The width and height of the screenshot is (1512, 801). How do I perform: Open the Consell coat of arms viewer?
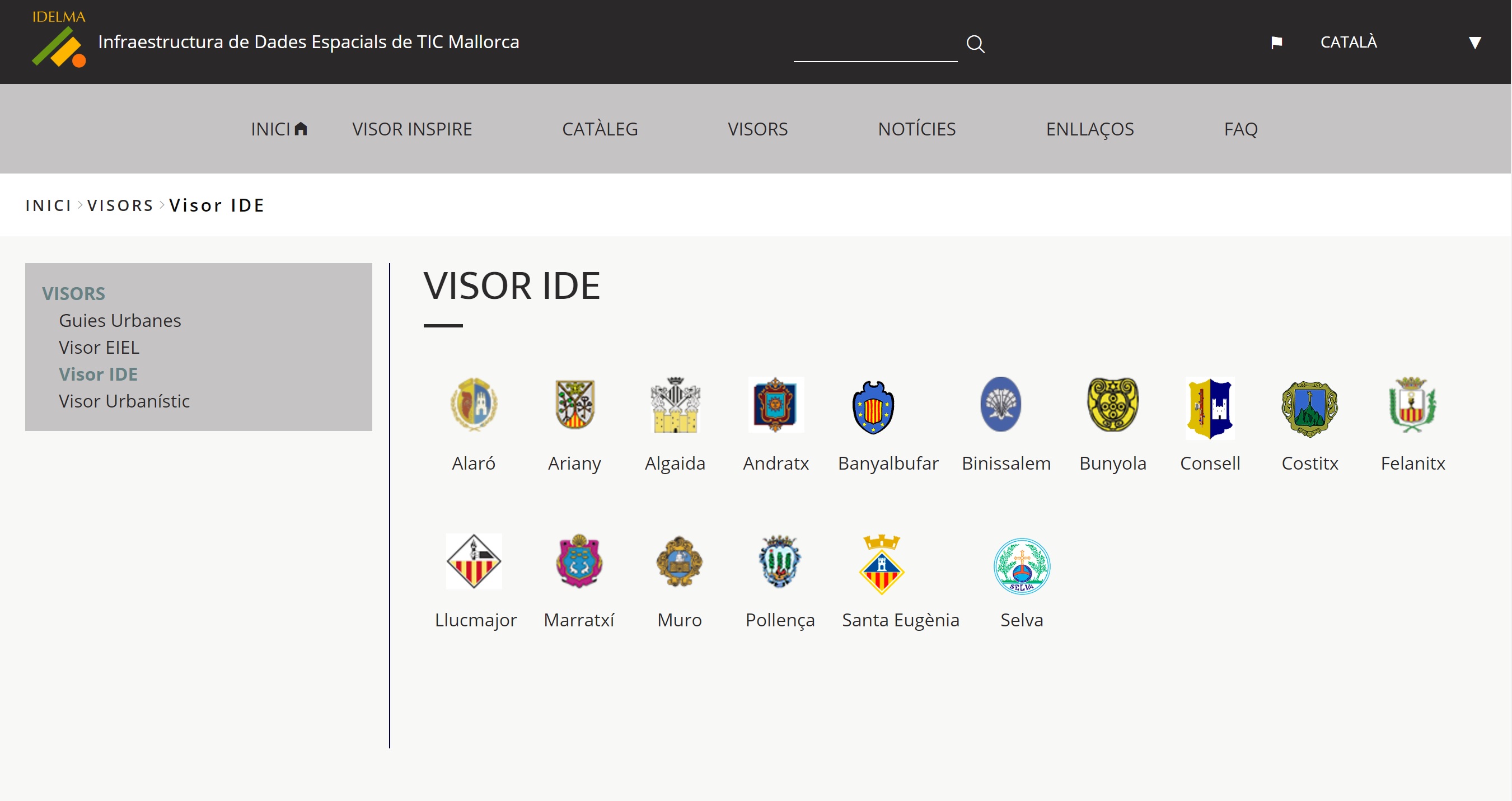1210,408
